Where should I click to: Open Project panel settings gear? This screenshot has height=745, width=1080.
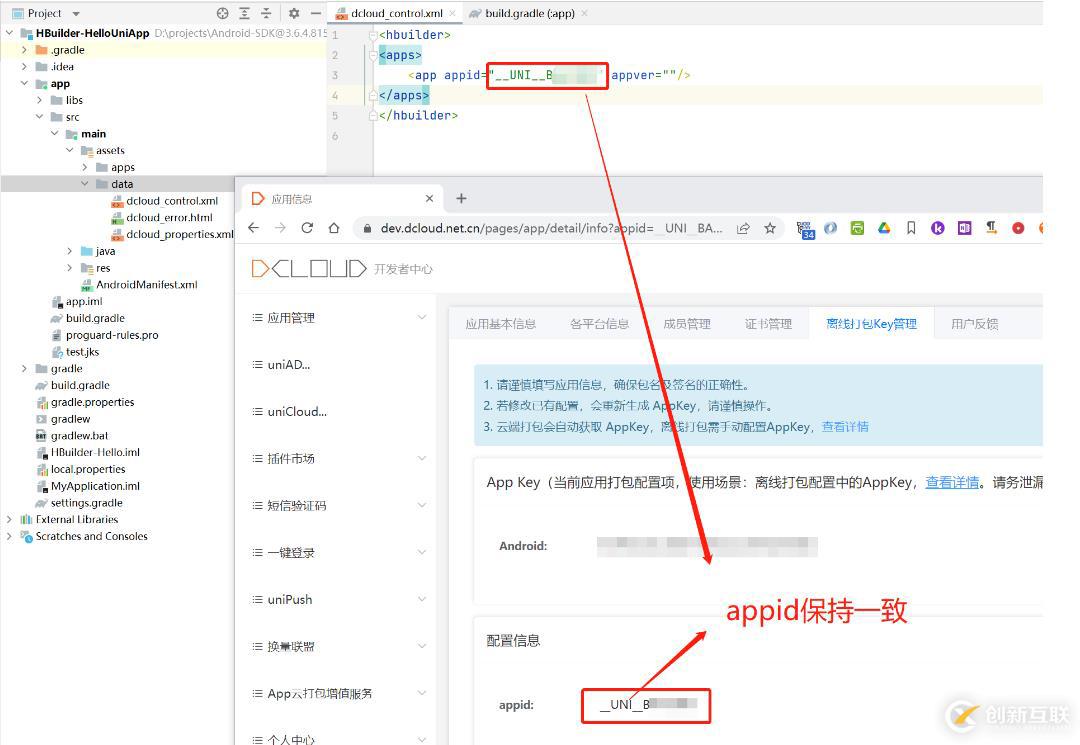[x=294, y=13]
